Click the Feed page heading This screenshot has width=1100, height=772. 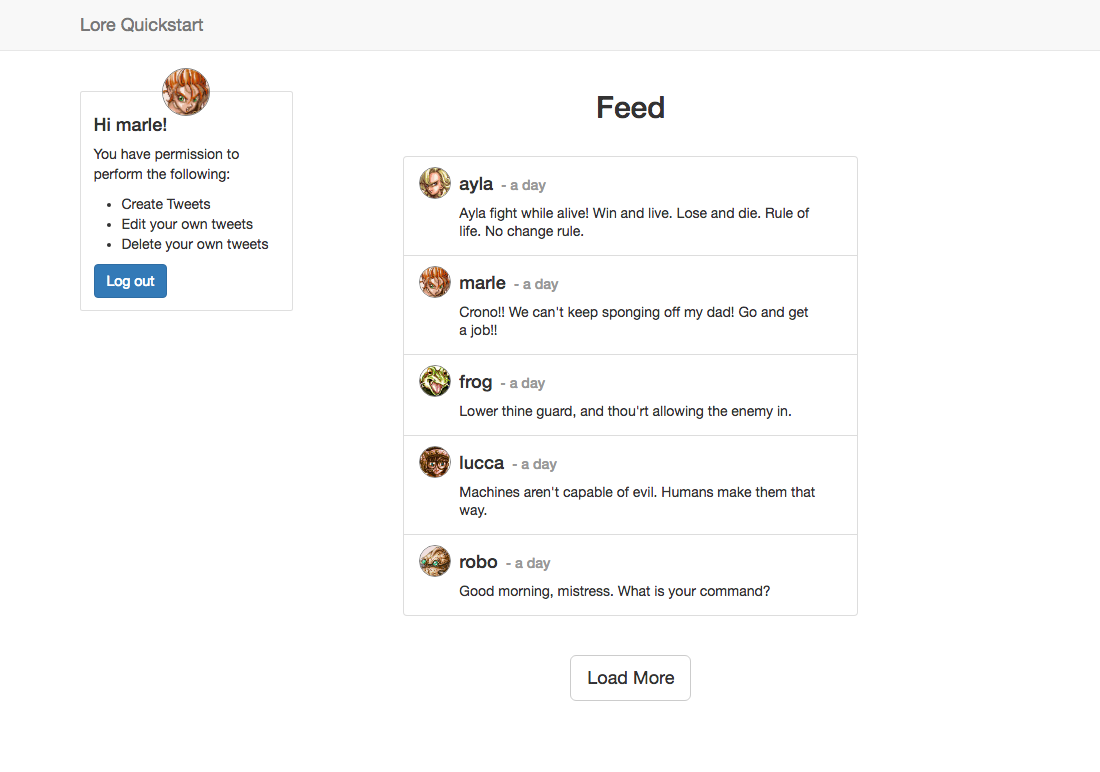tap(631, 108)
